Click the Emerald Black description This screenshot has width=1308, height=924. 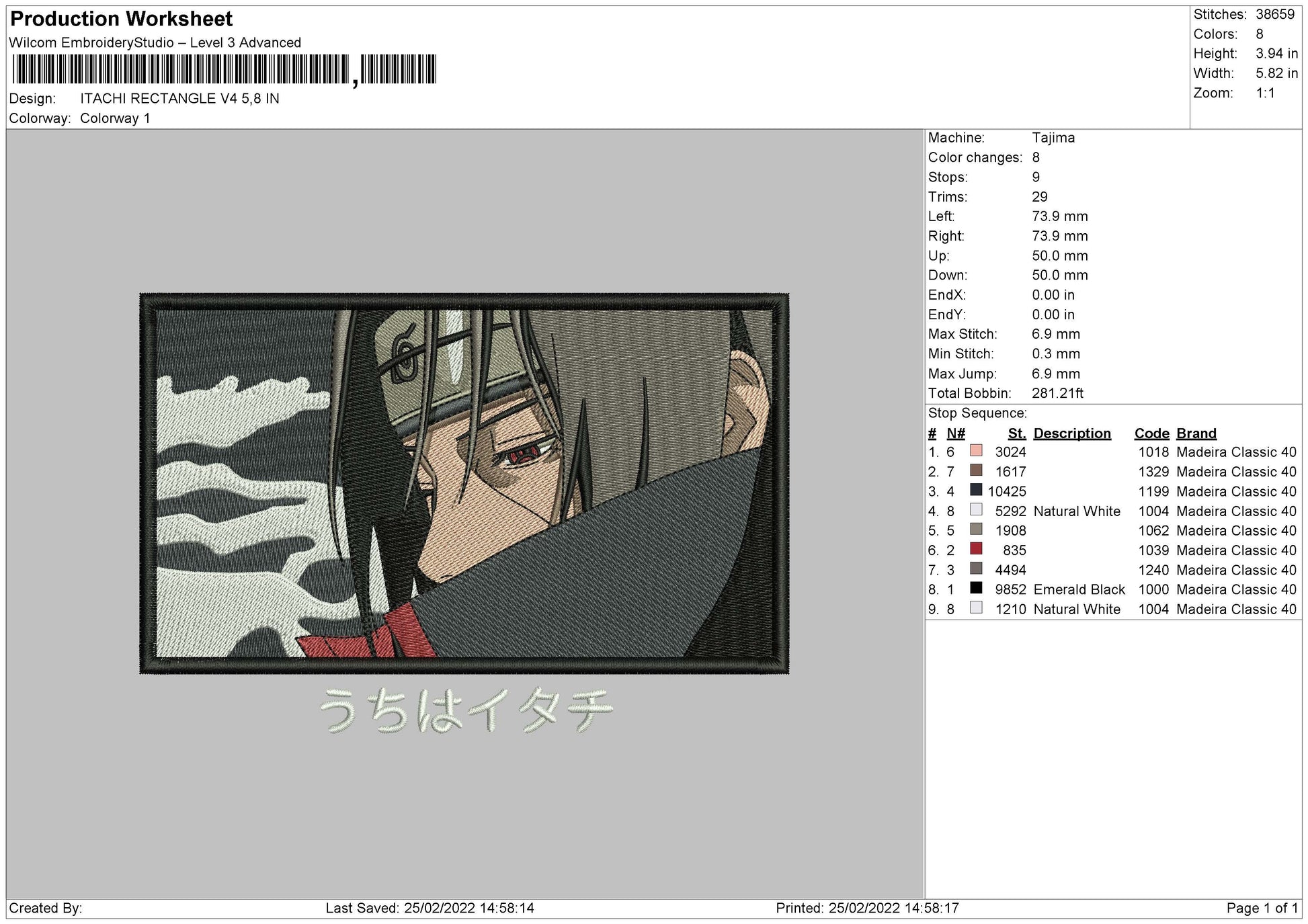1079,589
